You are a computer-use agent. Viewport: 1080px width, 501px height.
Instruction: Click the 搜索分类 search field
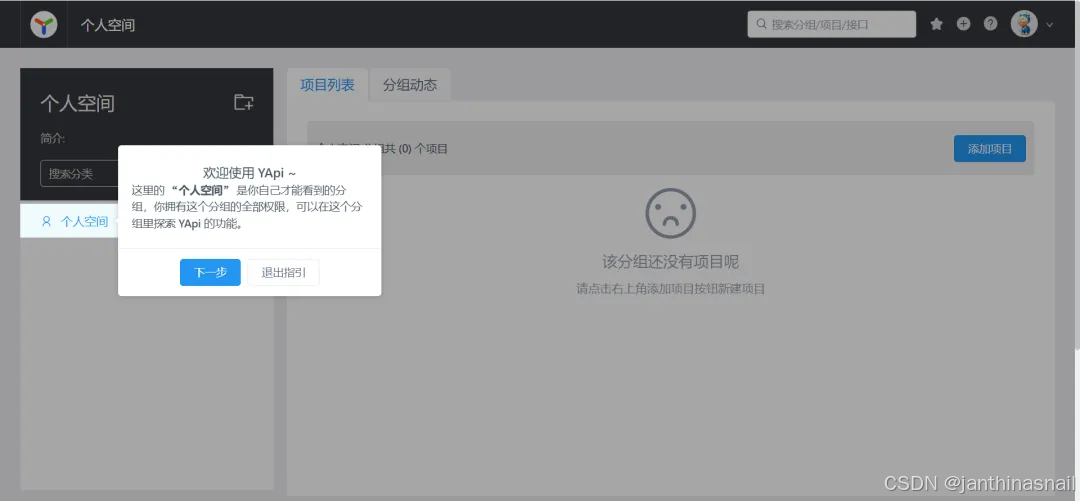tap(79, 173)
